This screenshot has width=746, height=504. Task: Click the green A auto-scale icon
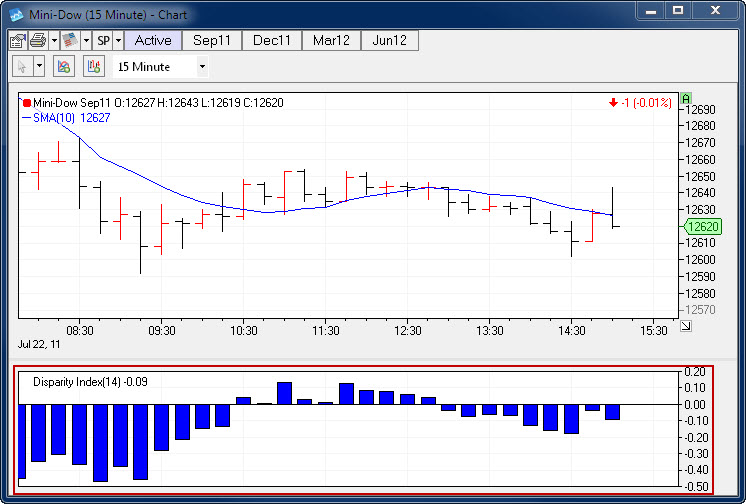pos(686,99)
